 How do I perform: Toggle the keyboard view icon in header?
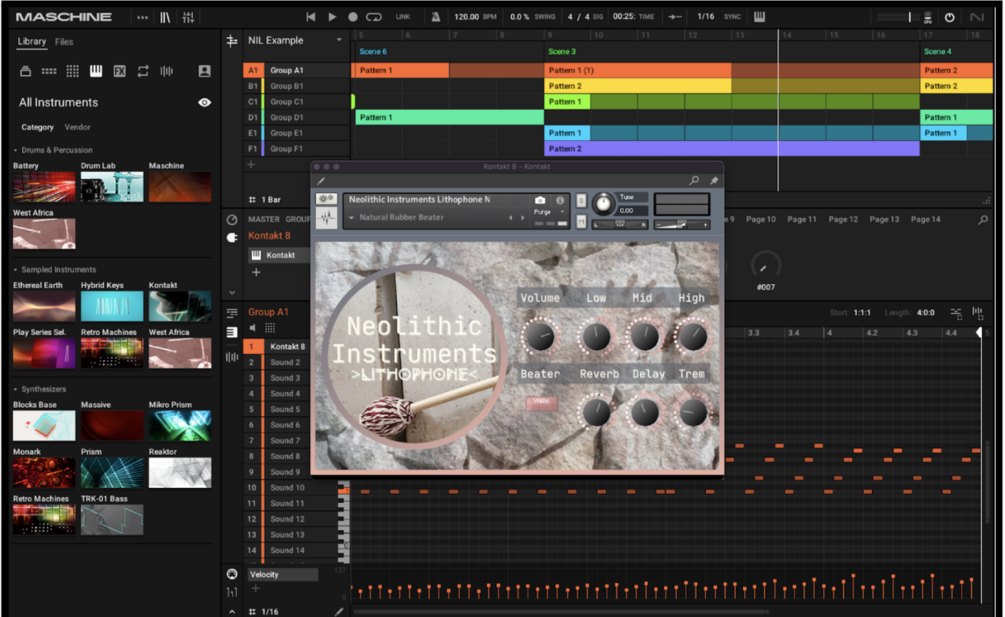[760, 17]
